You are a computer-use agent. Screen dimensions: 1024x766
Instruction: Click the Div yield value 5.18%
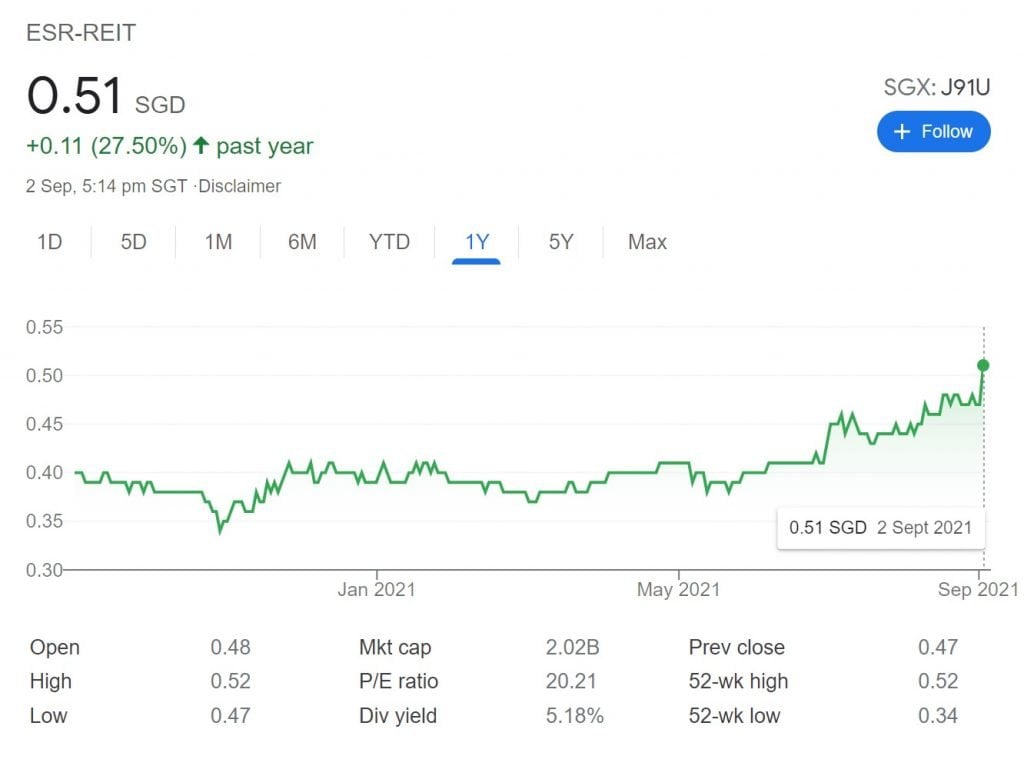coord(575,715)
